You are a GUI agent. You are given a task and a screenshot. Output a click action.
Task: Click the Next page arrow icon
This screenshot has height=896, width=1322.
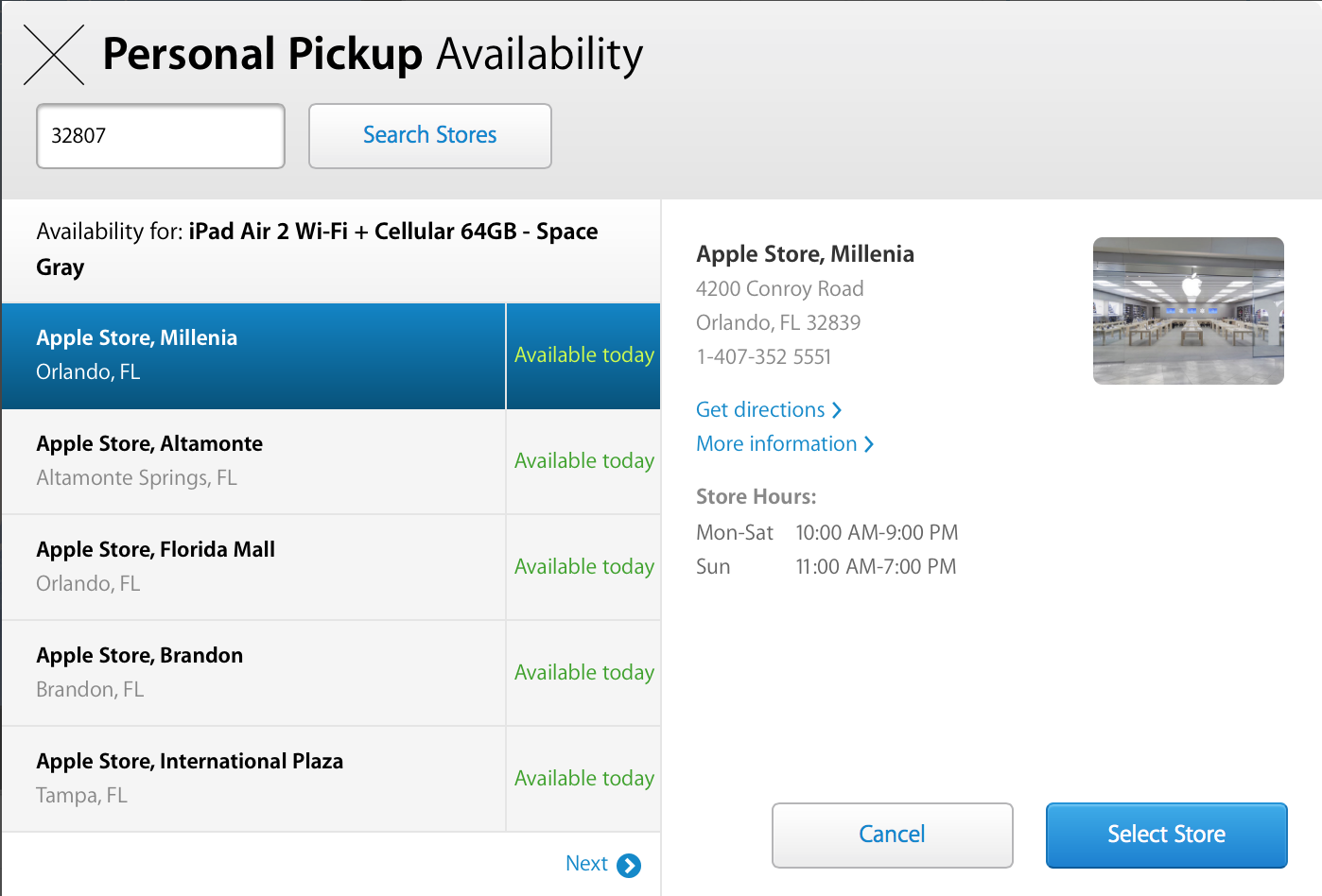coord(629,865)
